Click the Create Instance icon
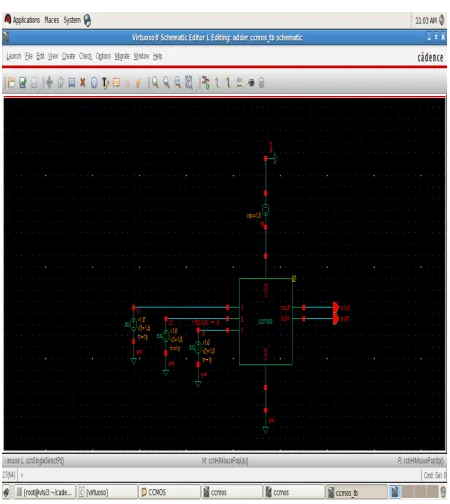Viewport: 450px width, 504px height. coord(206,82)
